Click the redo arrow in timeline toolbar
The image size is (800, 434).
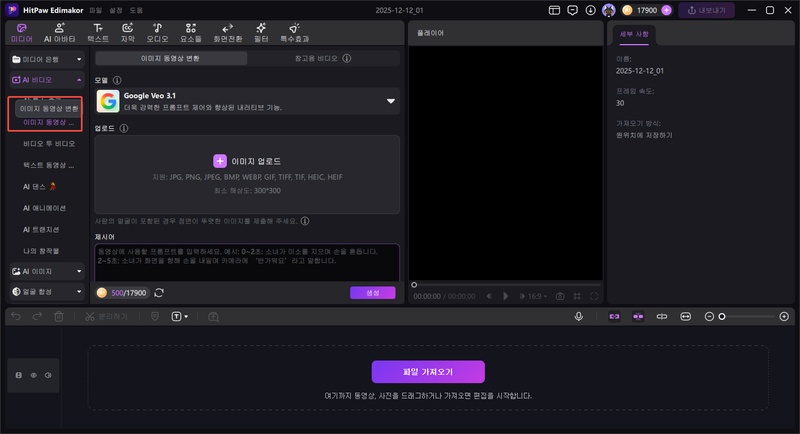point(37,317)
